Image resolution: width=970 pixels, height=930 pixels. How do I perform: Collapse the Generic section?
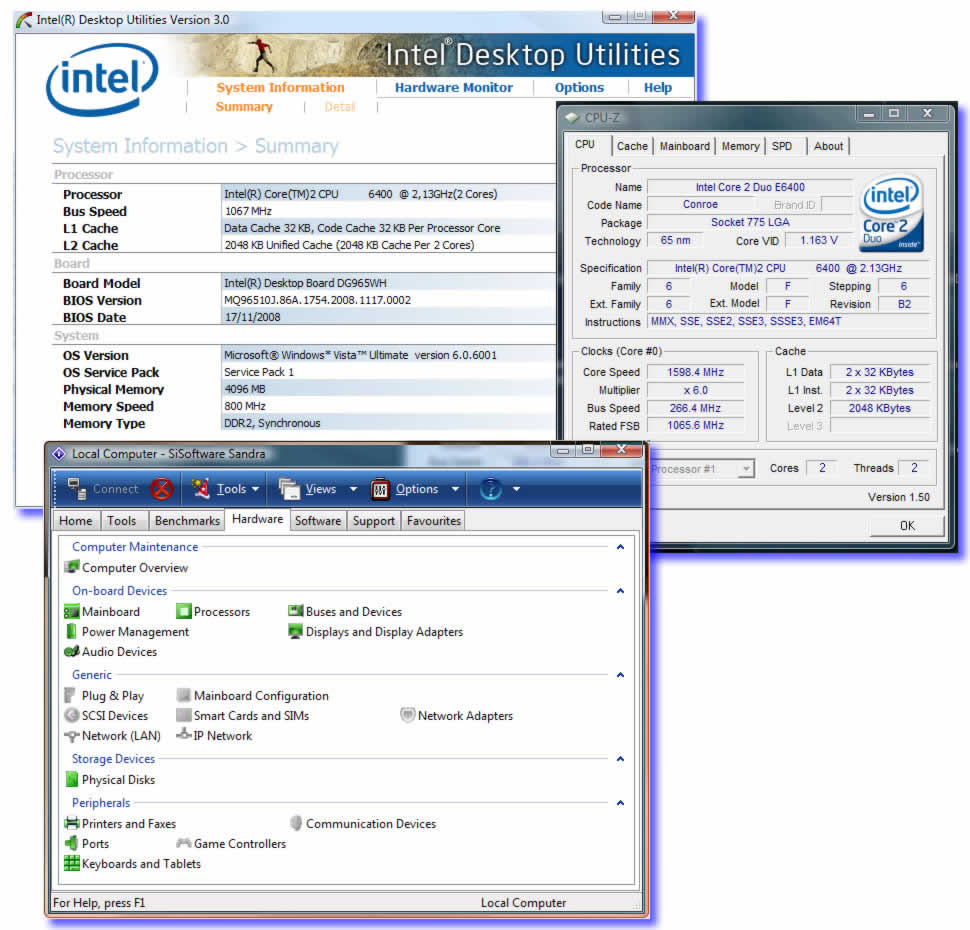[x=620, y=675]
